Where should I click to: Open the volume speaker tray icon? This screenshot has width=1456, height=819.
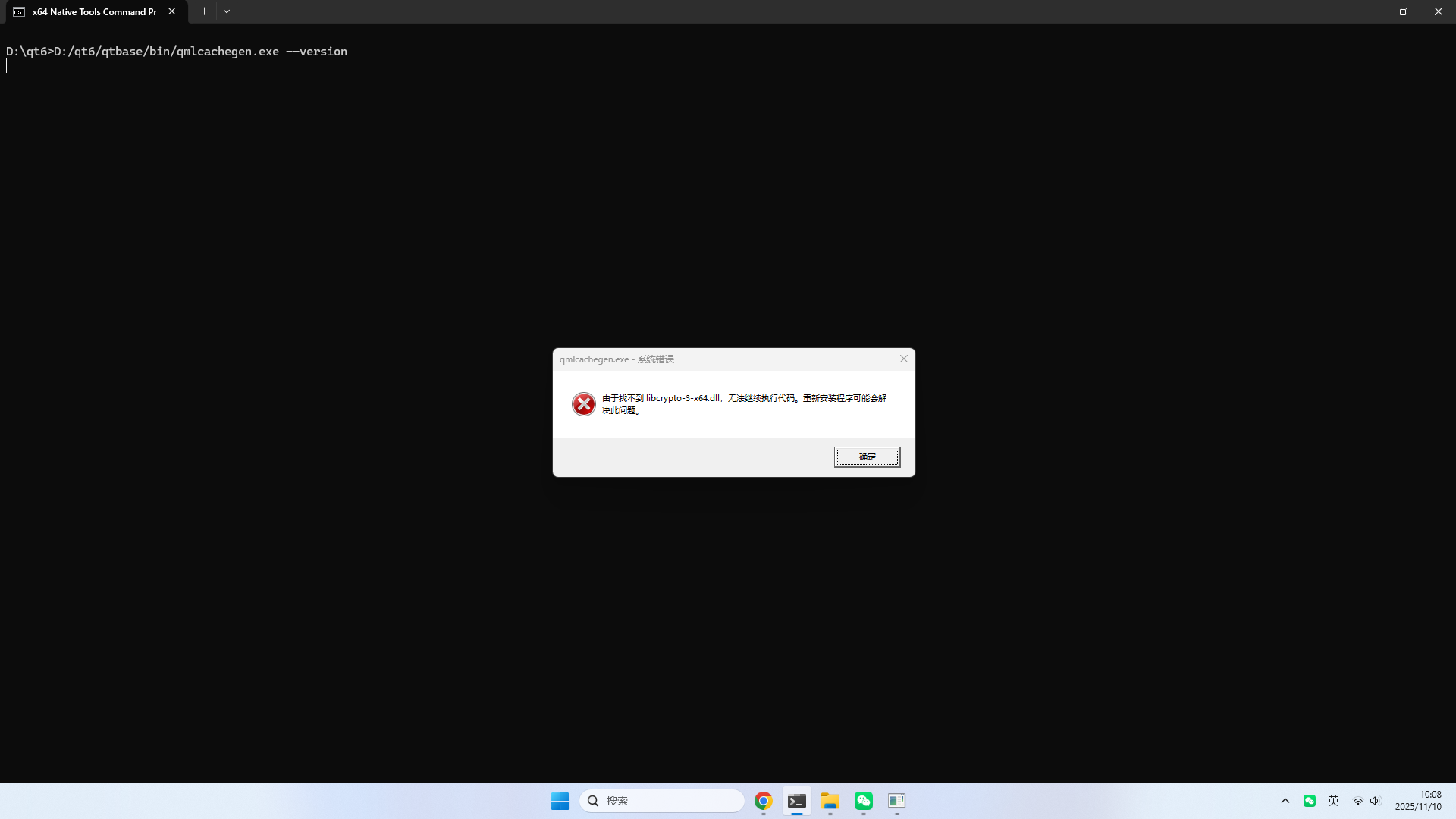click(x=1375, y=801)
